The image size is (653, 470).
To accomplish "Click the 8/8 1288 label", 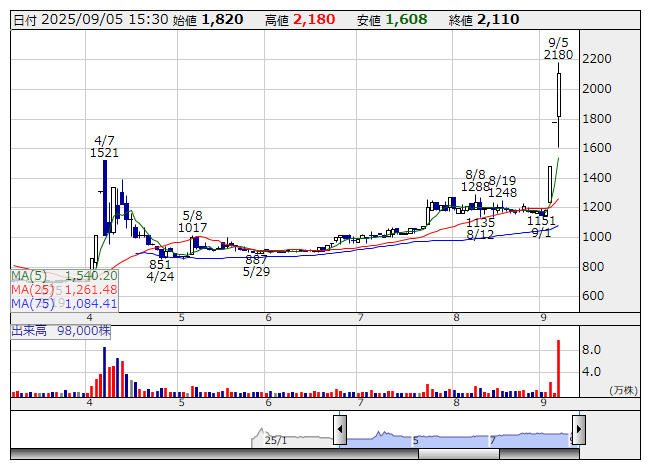I will pyautogui.click(x=475, y=180).
